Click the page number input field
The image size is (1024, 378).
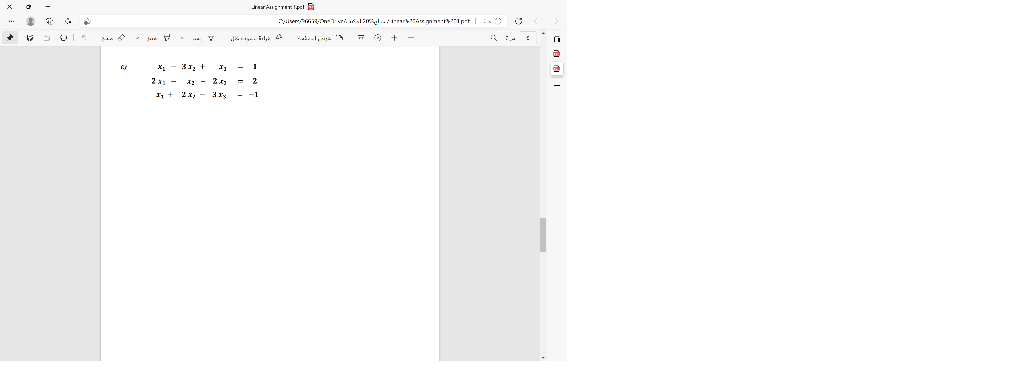[528, 38]
